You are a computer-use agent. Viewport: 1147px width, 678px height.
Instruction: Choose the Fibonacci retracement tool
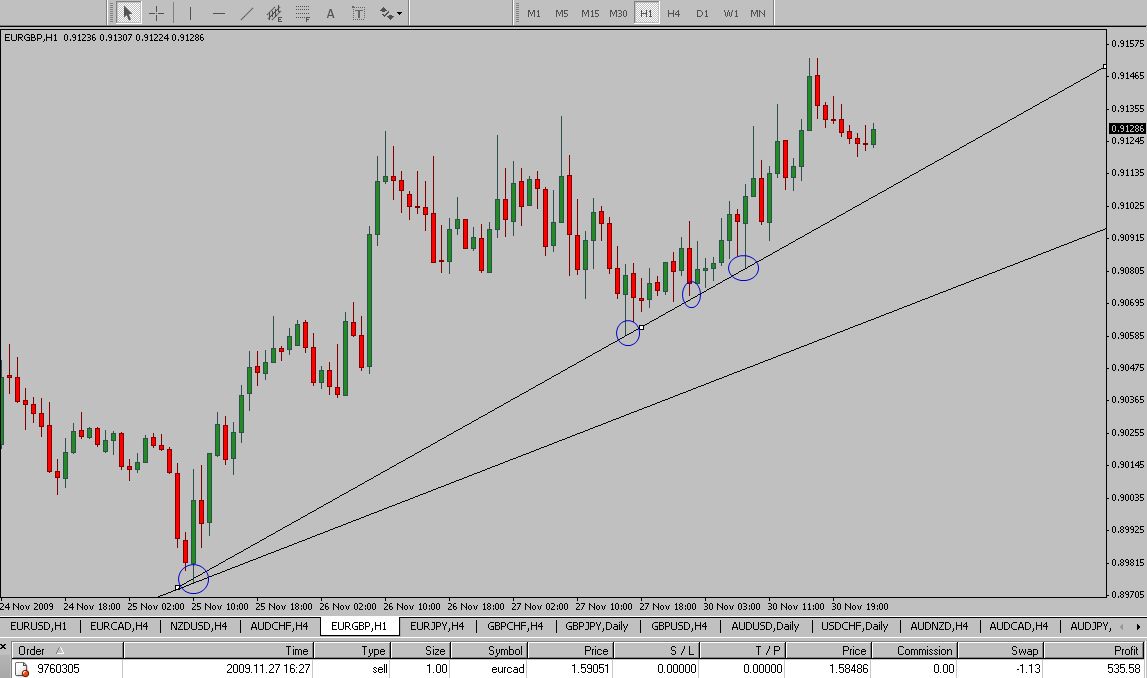[x=303, y=13]
